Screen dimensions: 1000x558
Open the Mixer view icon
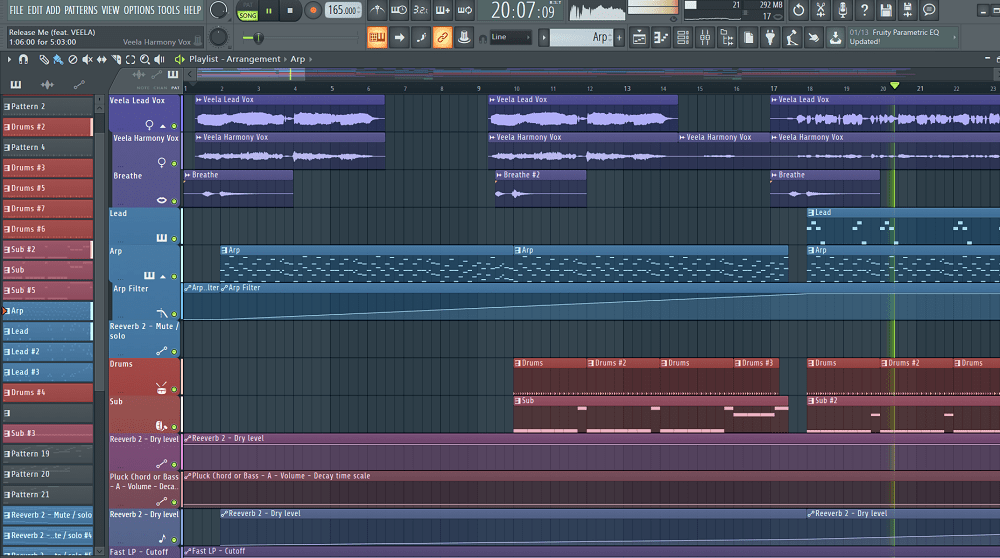tap(705, 38)
